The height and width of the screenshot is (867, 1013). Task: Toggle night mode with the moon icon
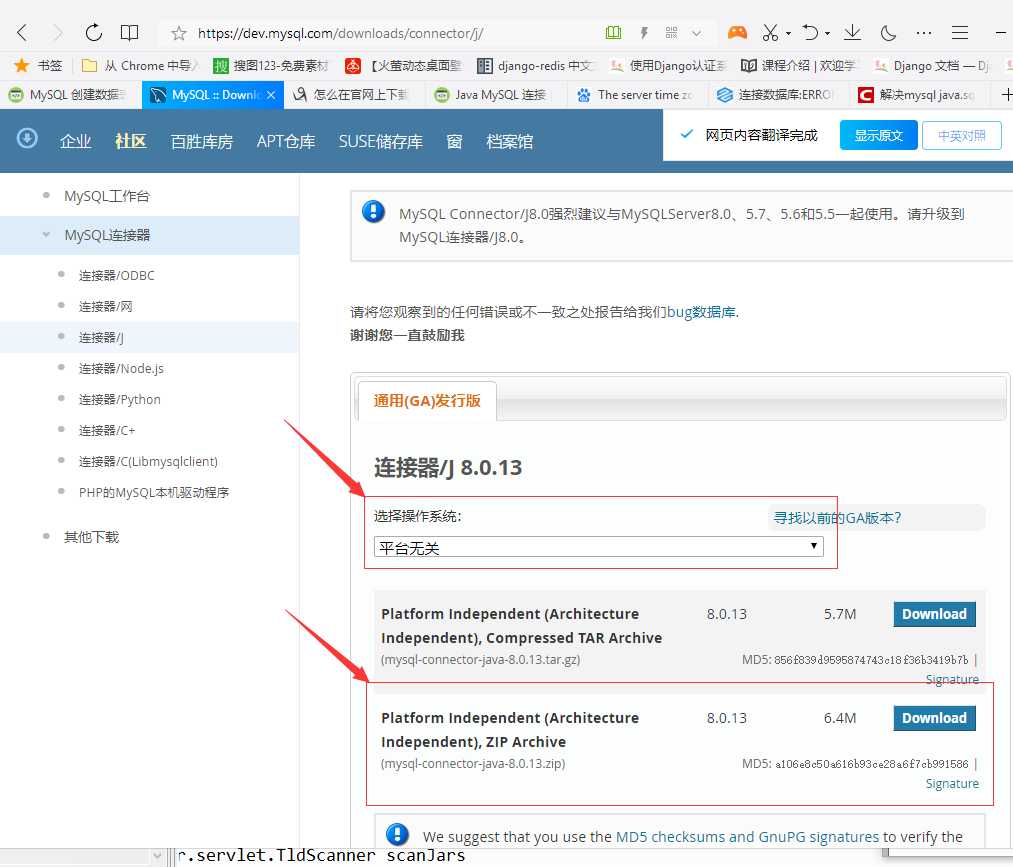click(889, 32)
